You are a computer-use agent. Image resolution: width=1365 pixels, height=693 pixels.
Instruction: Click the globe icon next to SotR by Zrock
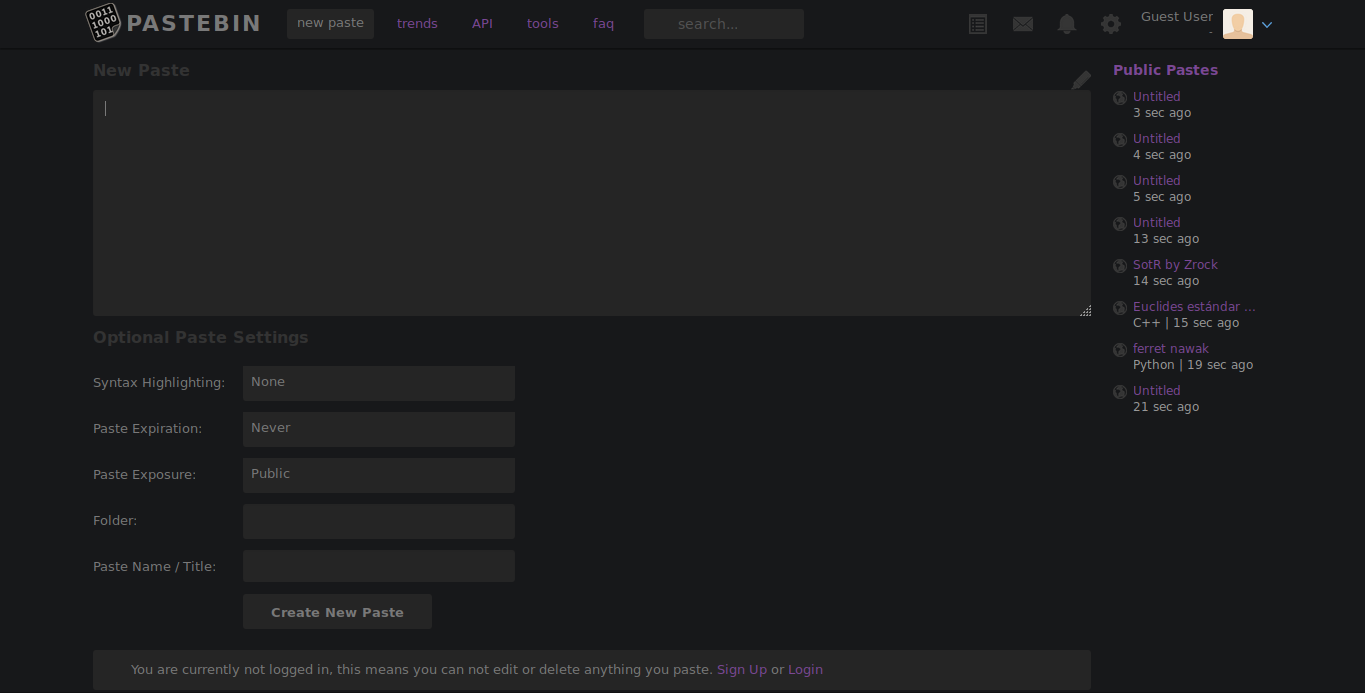click(x=1119, y=265)
